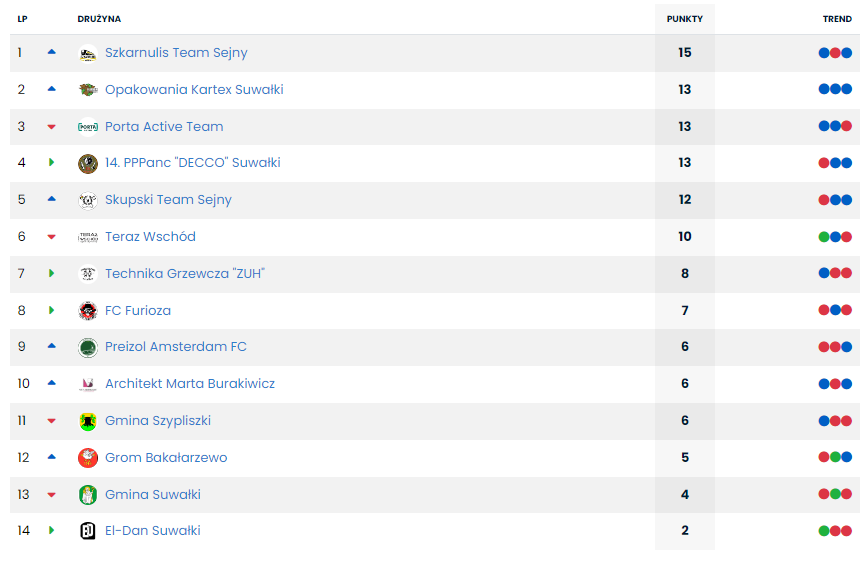
Task: Click the Preizol Amsterdam FC green crest
Action: [87, 347]
